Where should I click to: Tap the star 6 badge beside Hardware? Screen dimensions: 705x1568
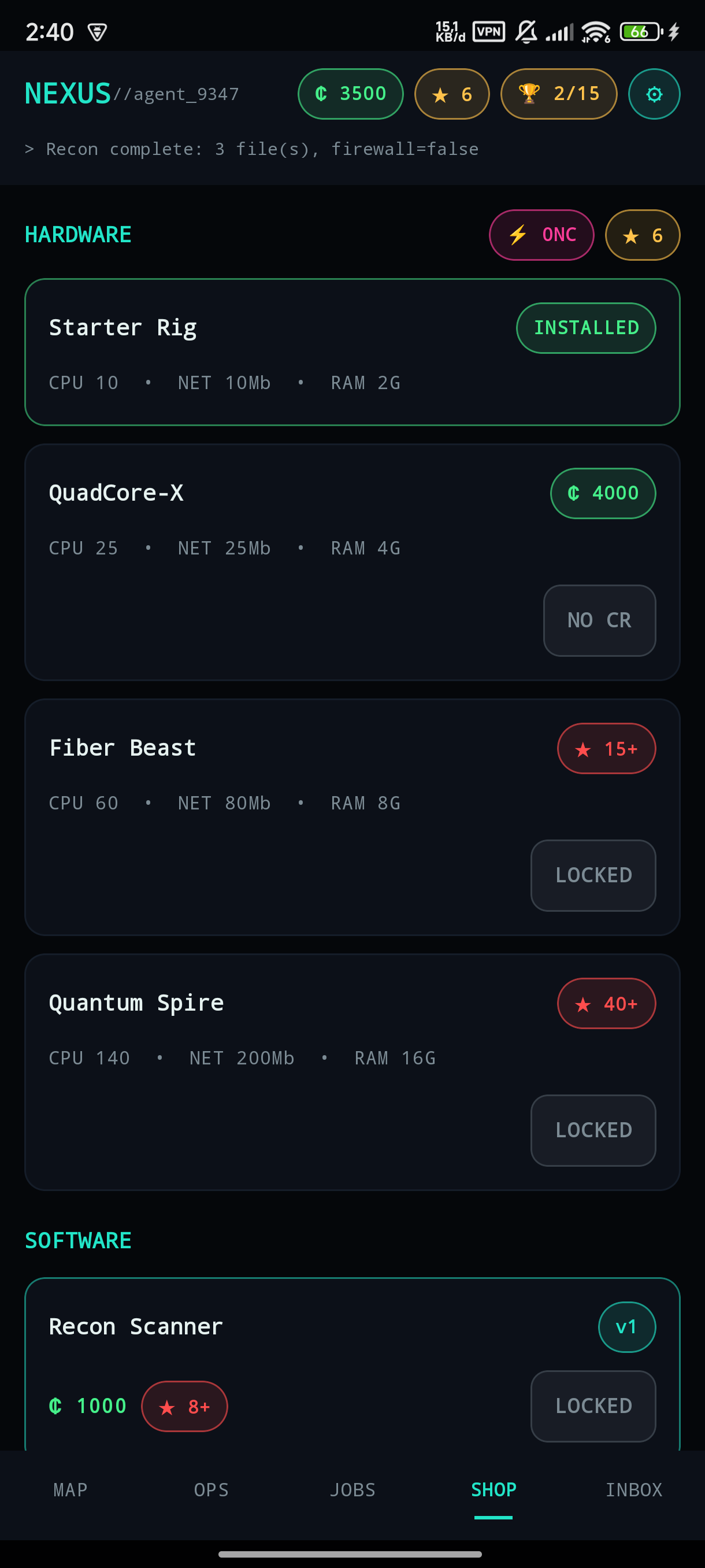coord(643,235)
